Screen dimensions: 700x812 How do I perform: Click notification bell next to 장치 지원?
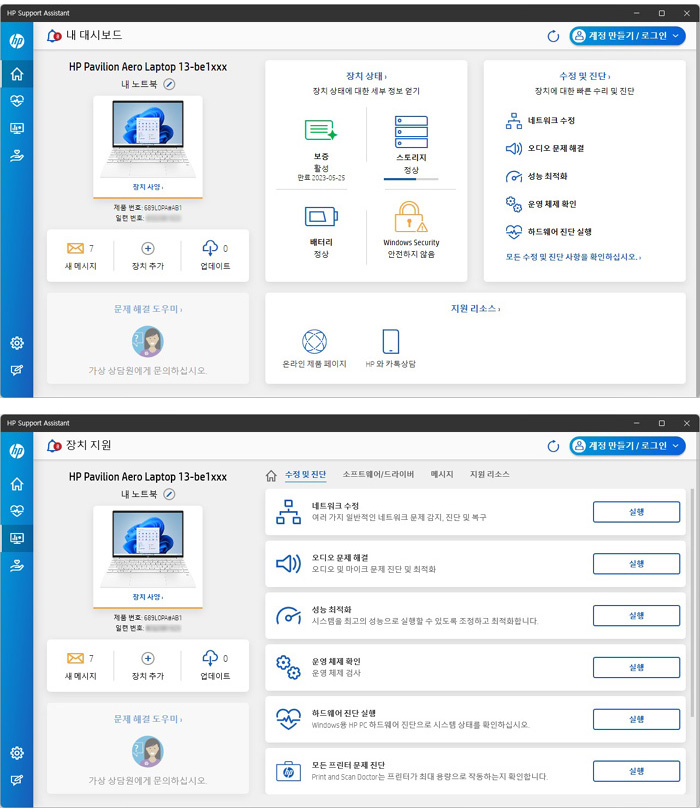pos(54,446)
